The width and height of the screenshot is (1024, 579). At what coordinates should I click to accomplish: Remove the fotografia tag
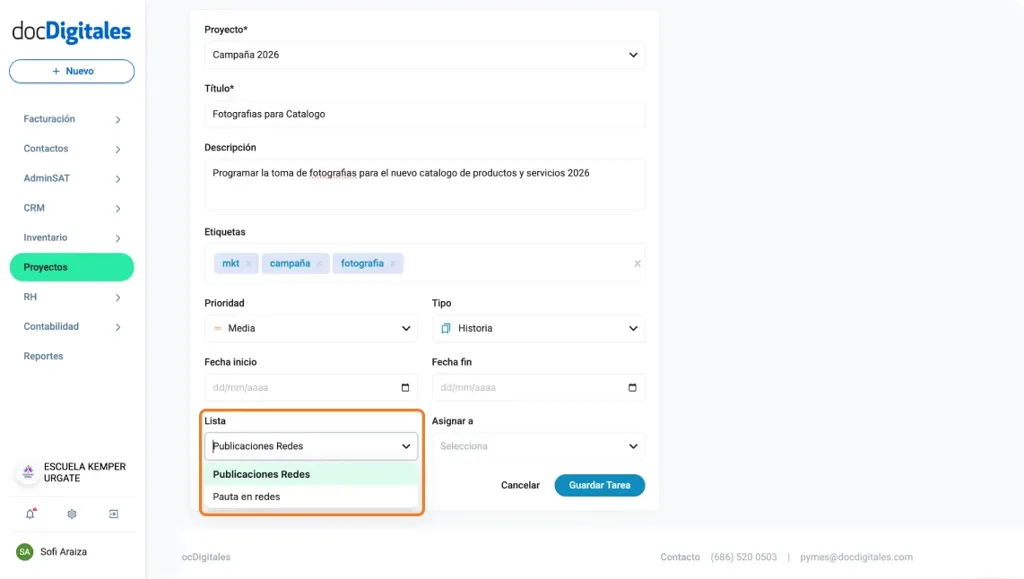[x=393, y=263]
